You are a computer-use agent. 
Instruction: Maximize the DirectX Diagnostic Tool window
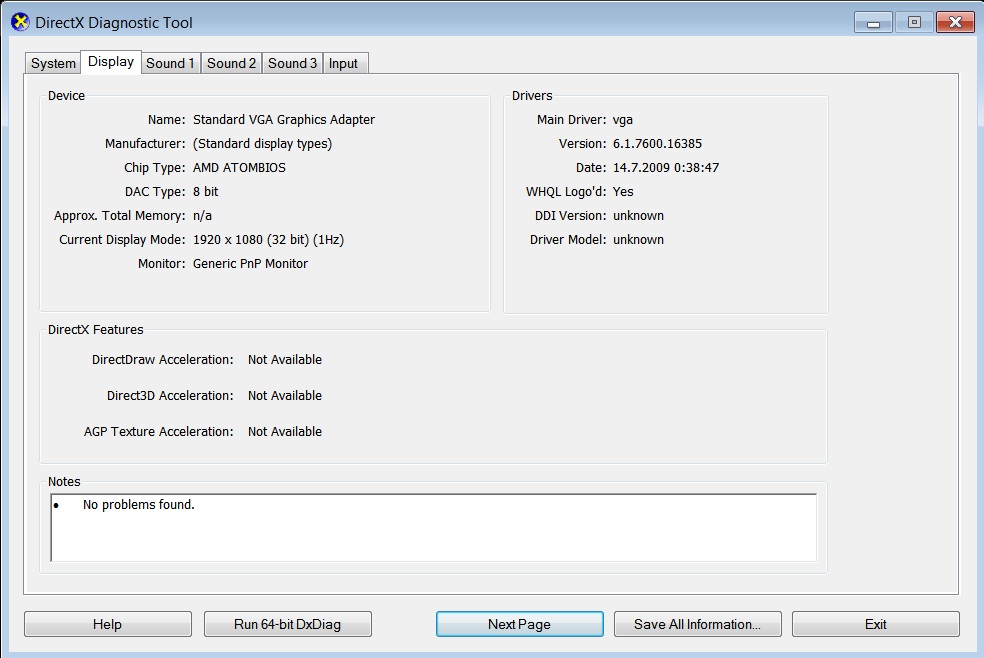pos(914,23)
